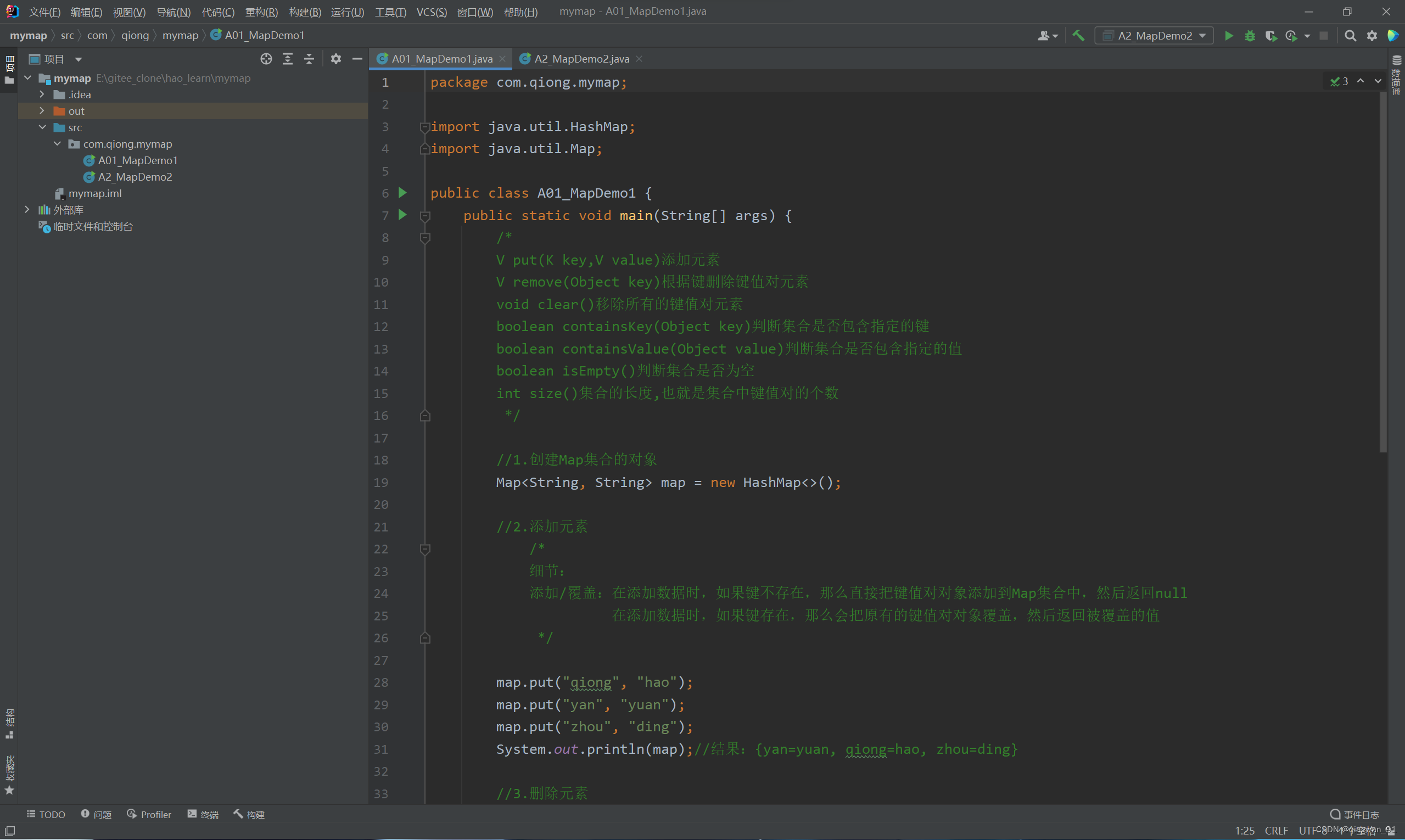The width and height of the screenshot is (1405, 840).
Task: Open the Profiler tool window
Action: (149, 814)
